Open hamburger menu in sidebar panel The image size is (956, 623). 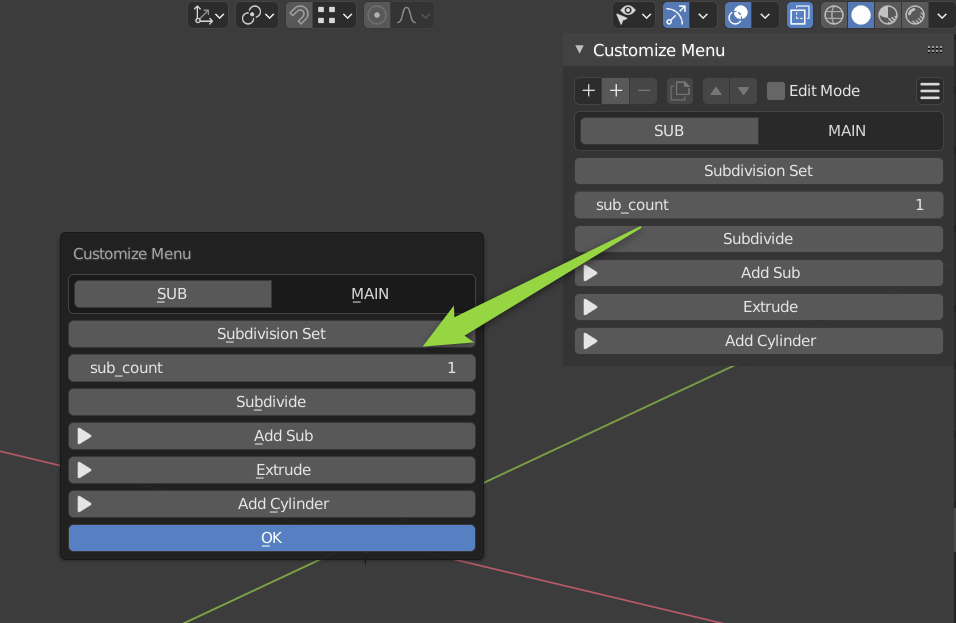click(930, 91)
